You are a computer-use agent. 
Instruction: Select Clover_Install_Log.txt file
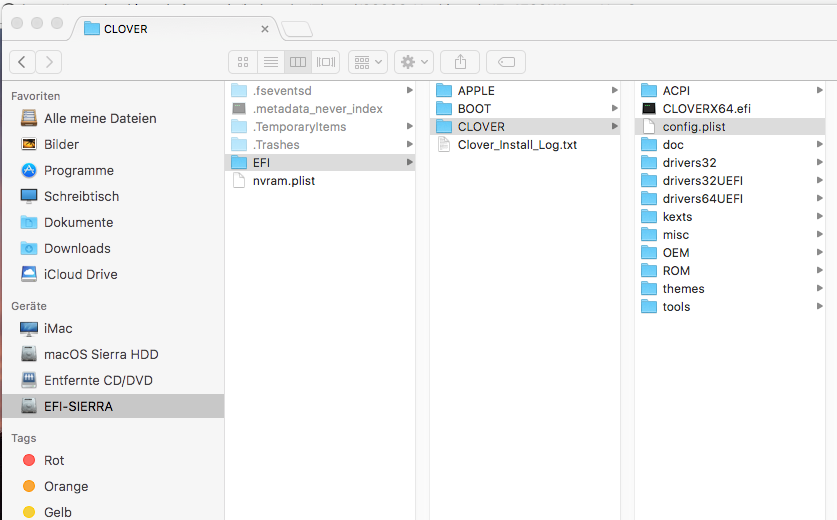coord(525,145)
